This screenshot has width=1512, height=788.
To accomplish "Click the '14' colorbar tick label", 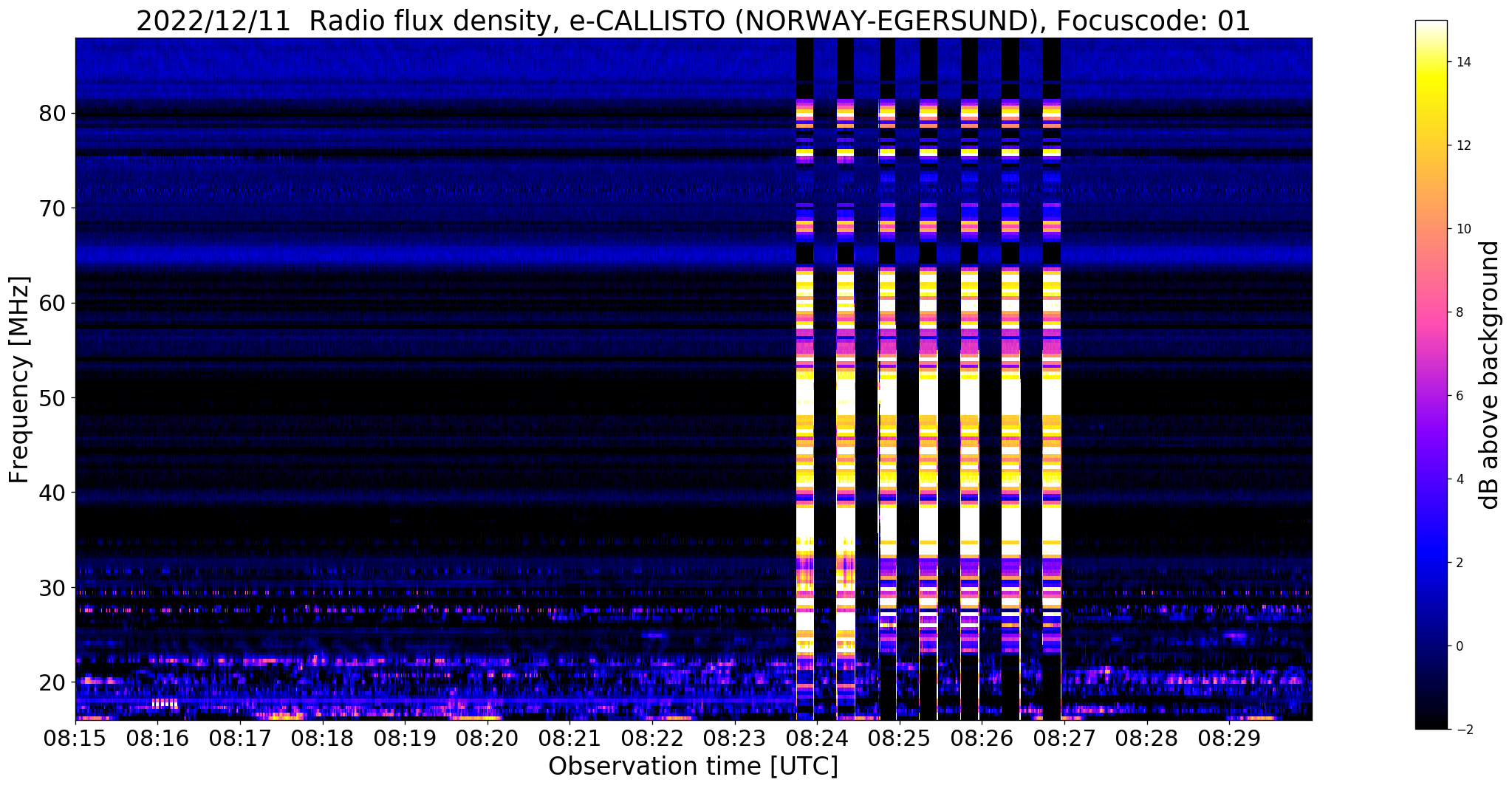I will (x=1463, y=62).
